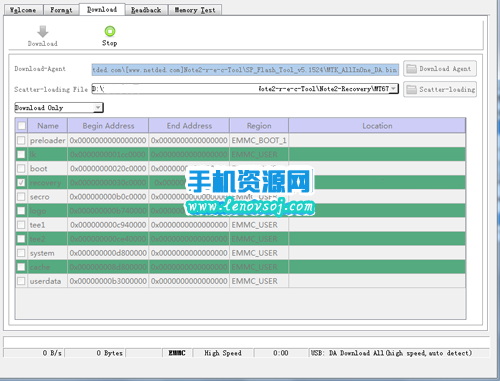Click the Begin Address column header
Screen dimensions: 500x381
coord(108,126)
